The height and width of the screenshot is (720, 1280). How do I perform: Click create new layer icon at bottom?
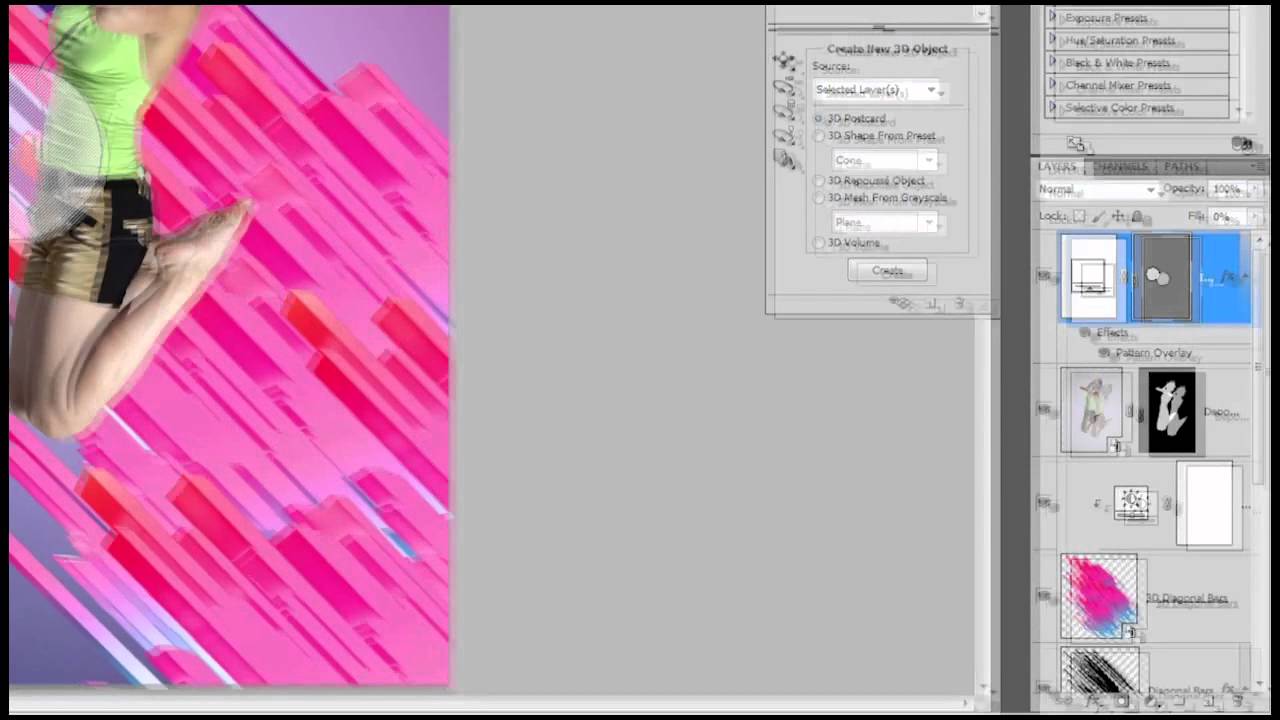point(1209,703)
